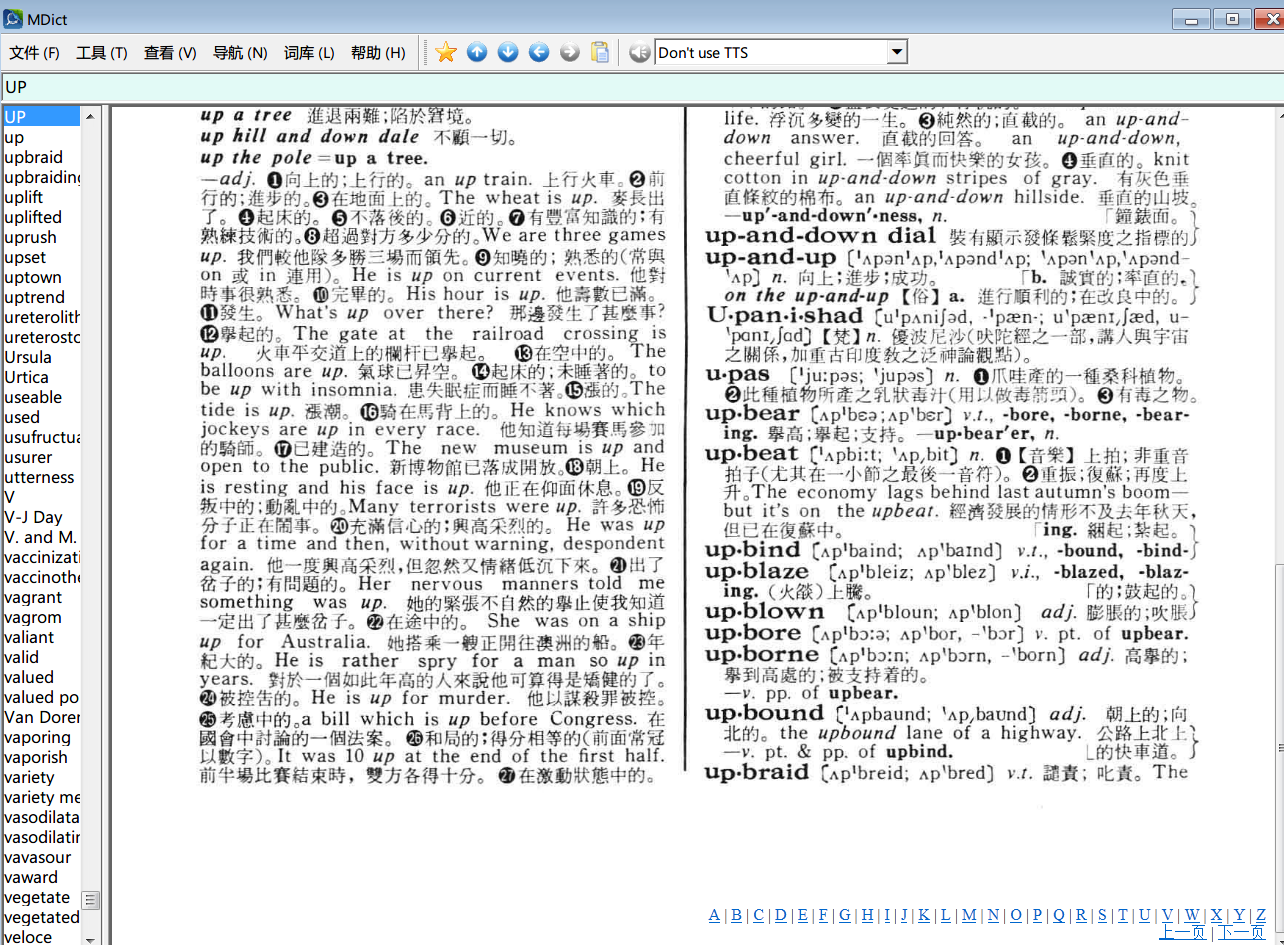The height and width of the screenshot is (945, 1284).
Task: Select 'uprush' in the word list
Action: tap(30, 237)
